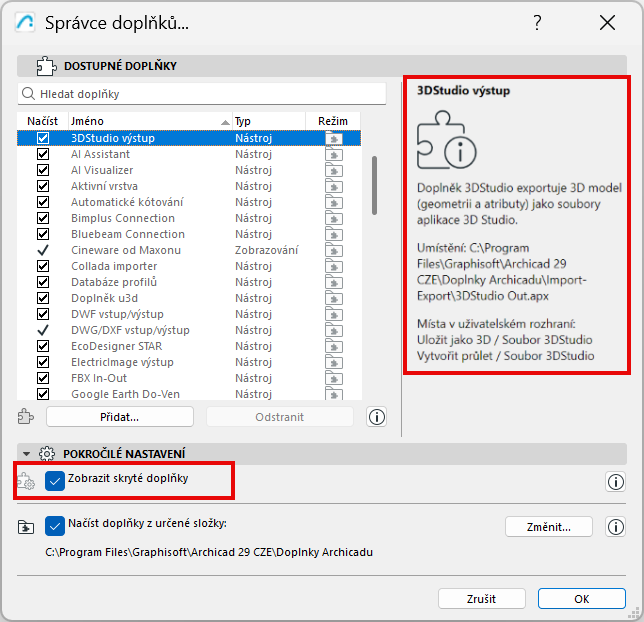The image size is (644, 622).
Task: Click the mode icon for EcoDesigner STAR
Action: coord(334,346)
